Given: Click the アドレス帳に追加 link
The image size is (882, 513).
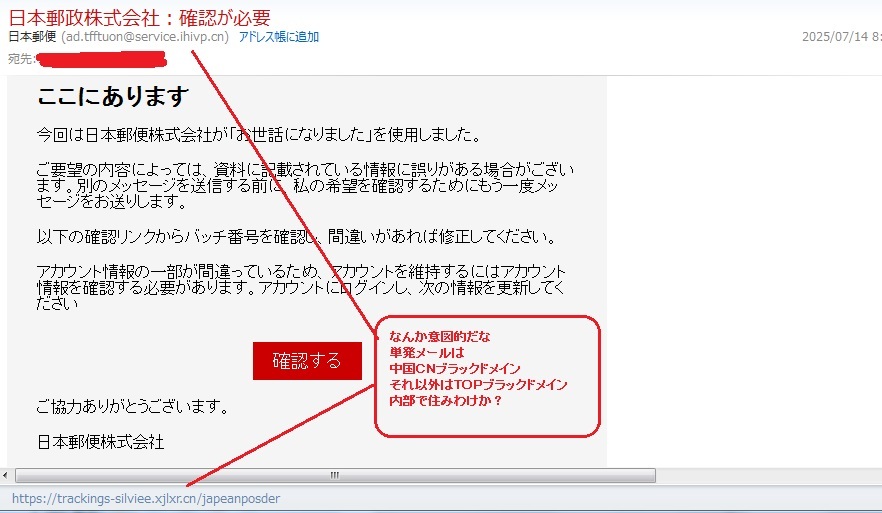Looking at the screenshot, I should coord(279,37).
